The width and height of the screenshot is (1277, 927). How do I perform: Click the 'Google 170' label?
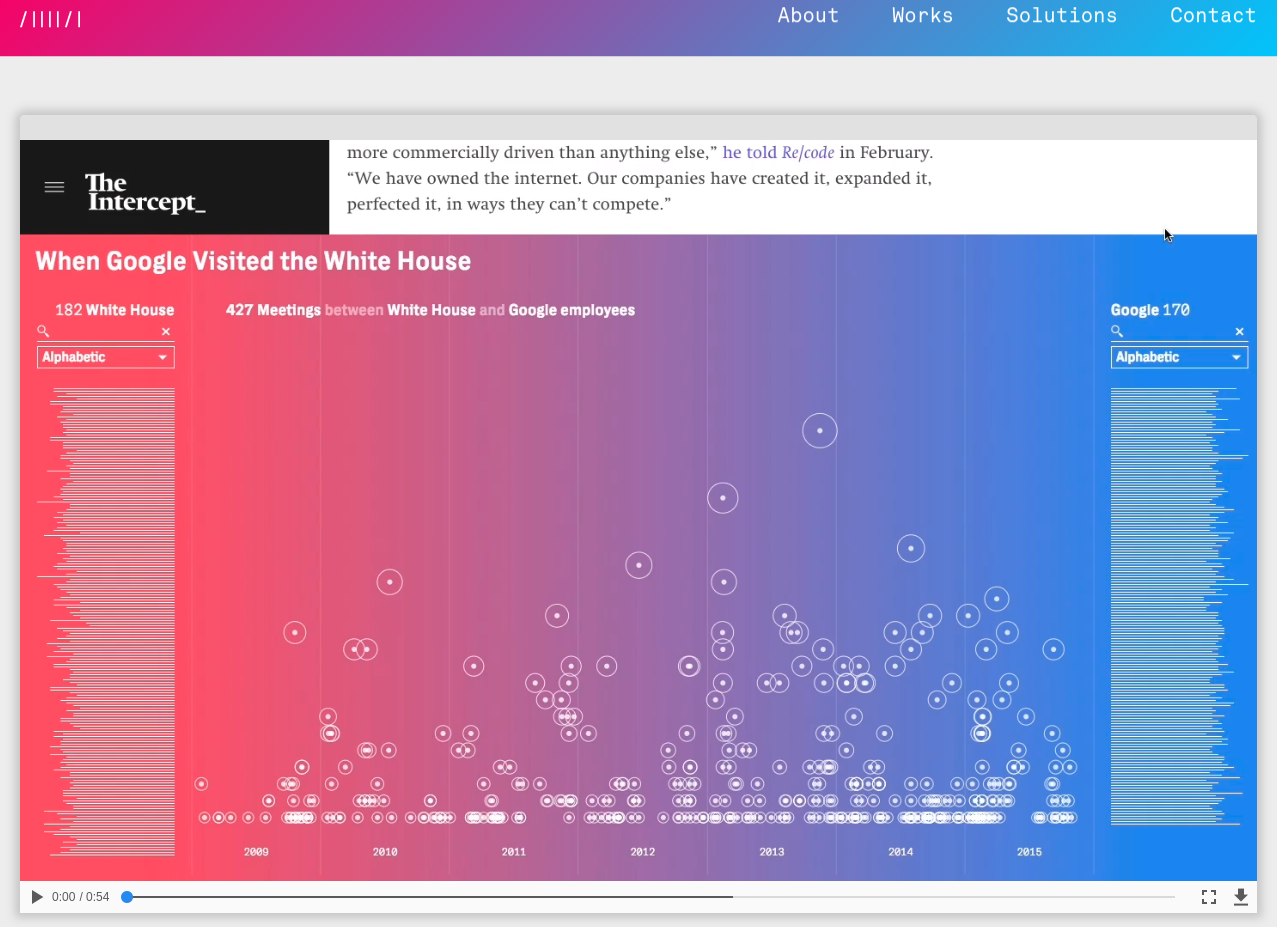point(1150,310)
